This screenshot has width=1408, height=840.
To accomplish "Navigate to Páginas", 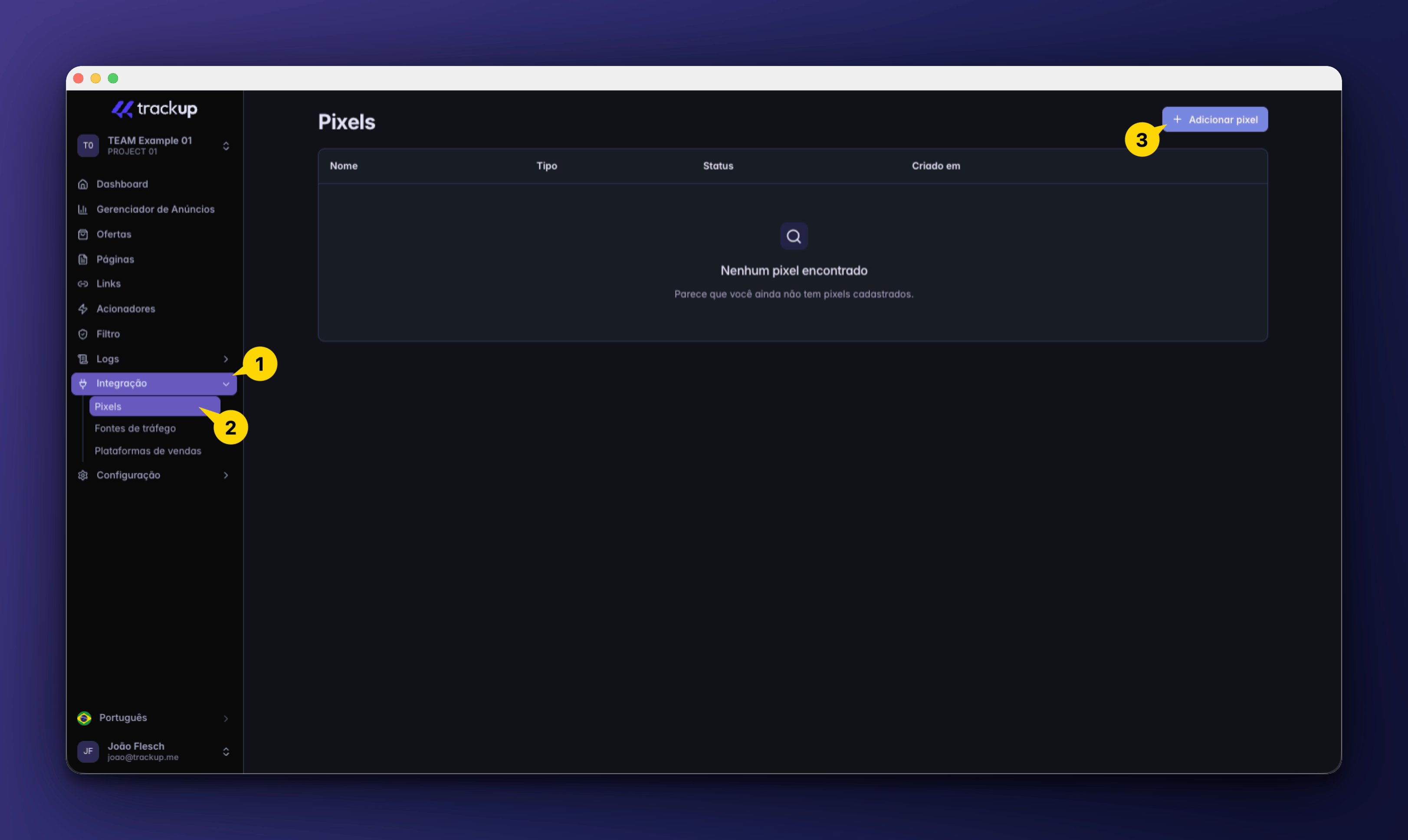I will click(x=154, y=259).
